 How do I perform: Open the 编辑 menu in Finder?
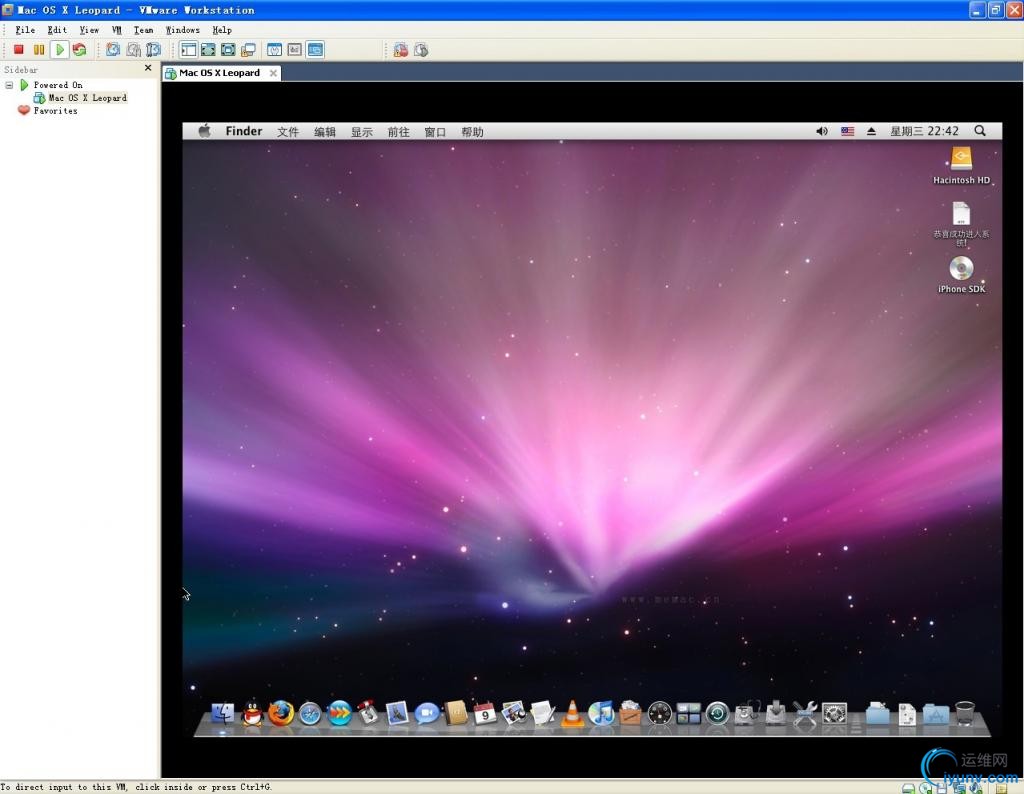[x=325, y=132]
